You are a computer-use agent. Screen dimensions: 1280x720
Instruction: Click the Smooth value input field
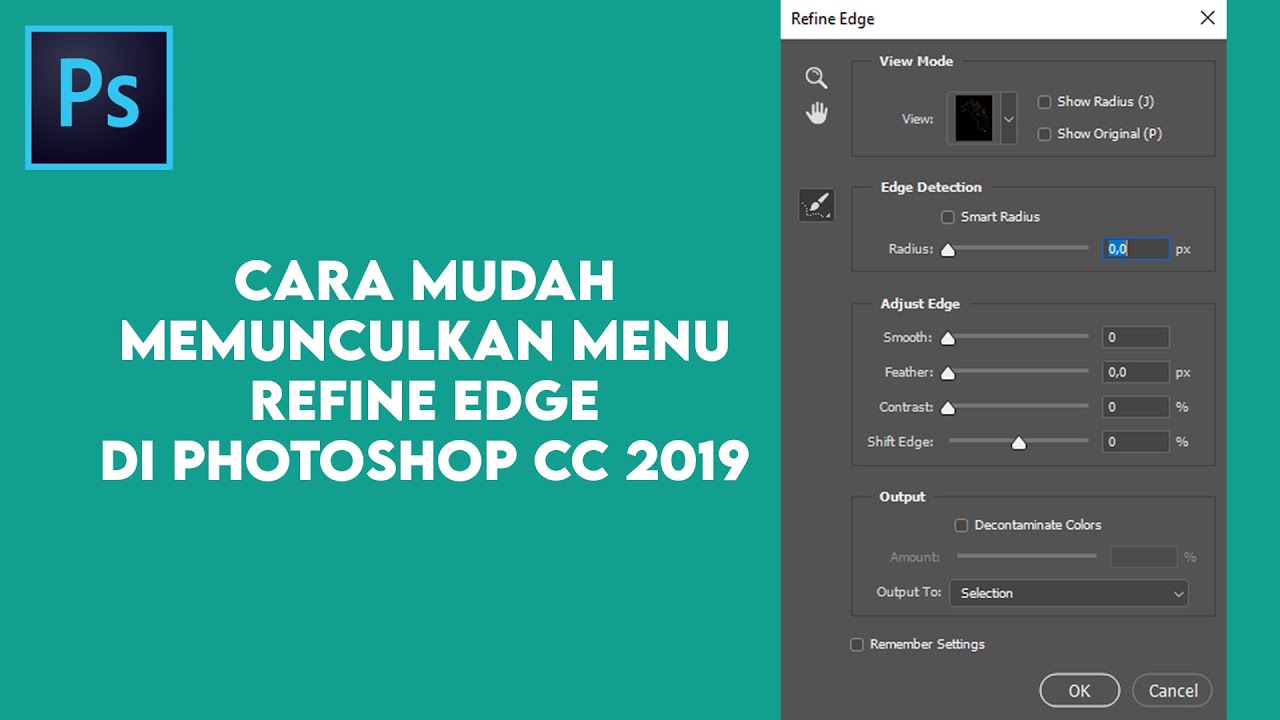[1136, 338]
